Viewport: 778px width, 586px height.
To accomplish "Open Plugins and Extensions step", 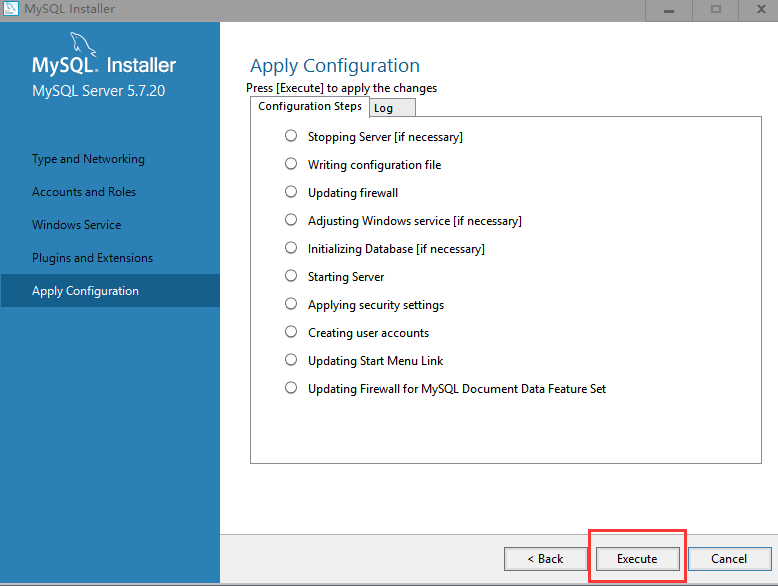I will (92, 258).
